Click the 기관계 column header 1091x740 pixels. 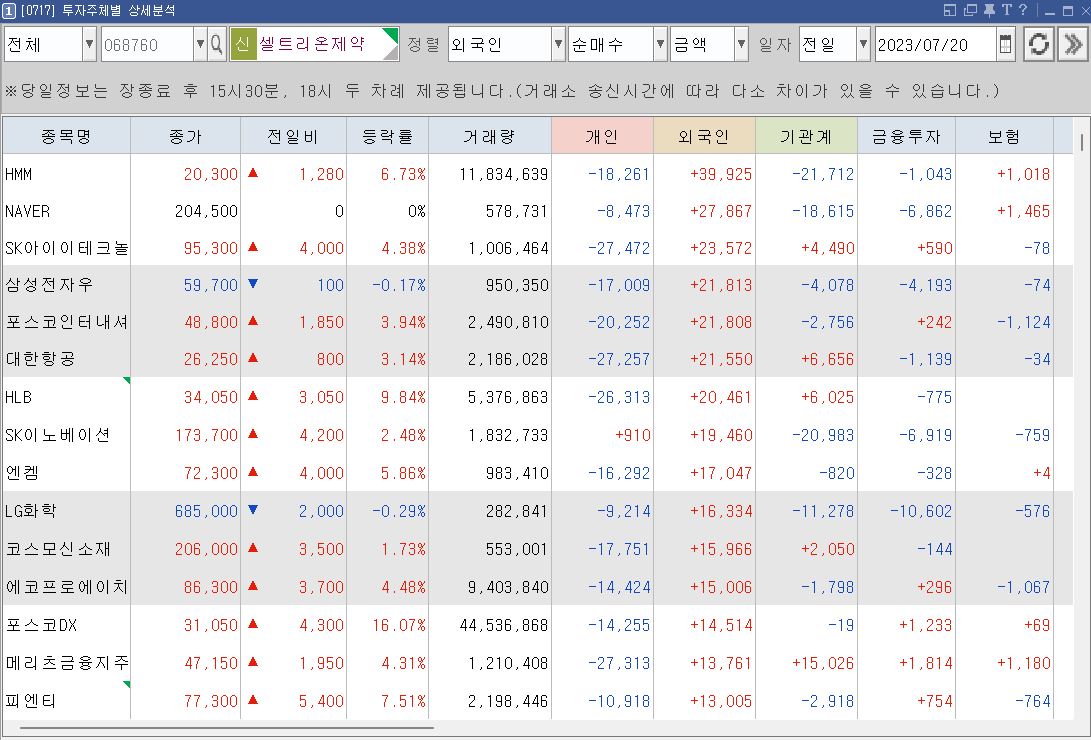click(x=806, y=136)
